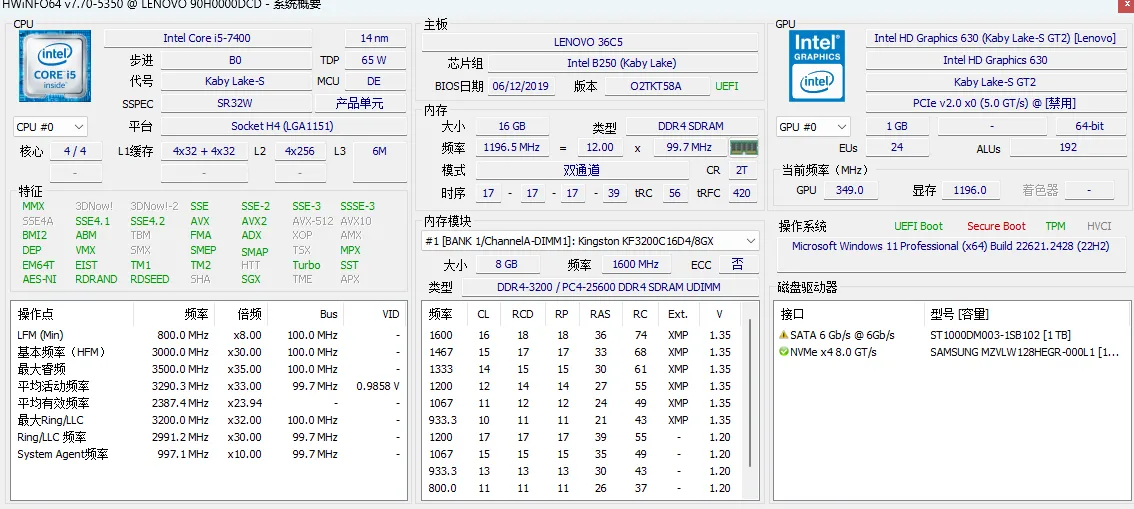Click the 1196.0 video memory clock value

(970, 190)
